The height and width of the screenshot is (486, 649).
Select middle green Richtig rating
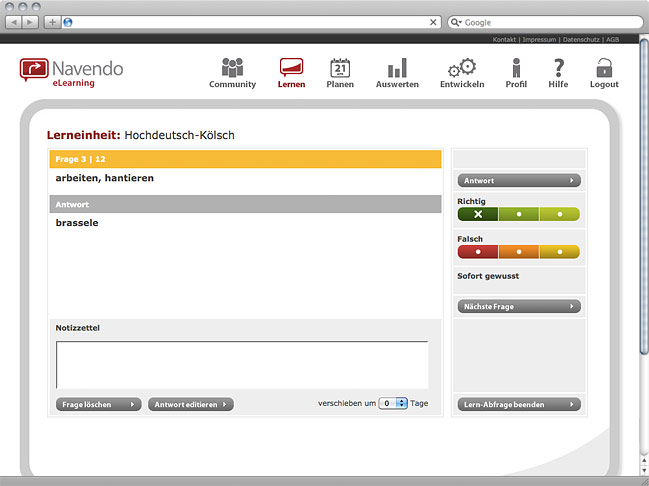519,214
